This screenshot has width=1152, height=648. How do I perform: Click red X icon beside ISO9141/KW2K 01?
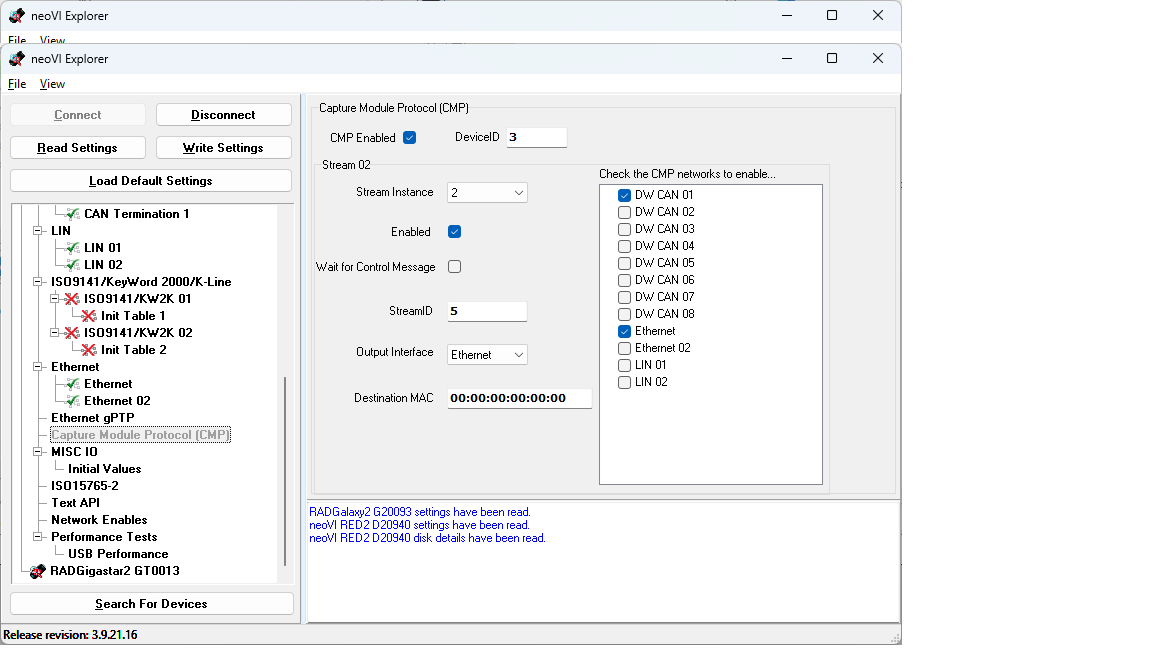(72, 299)
